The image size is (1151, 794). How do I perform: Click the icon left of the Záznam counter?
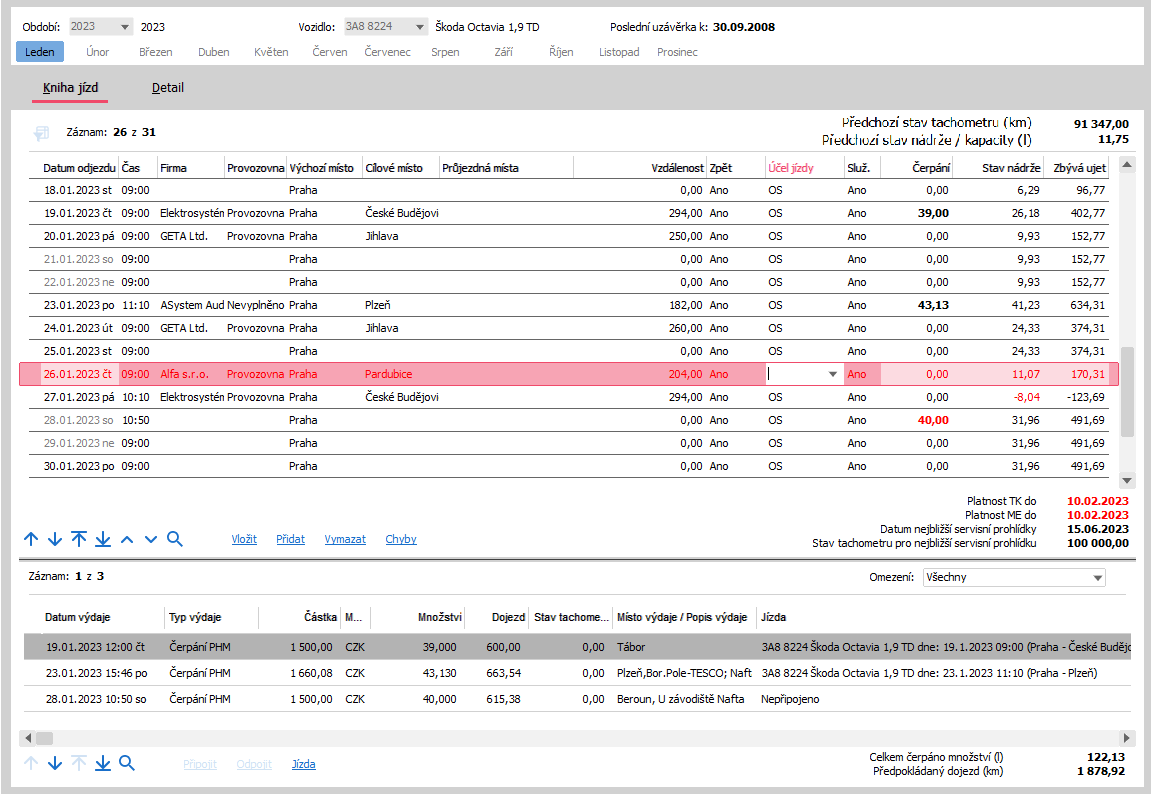tap(41, 133)
